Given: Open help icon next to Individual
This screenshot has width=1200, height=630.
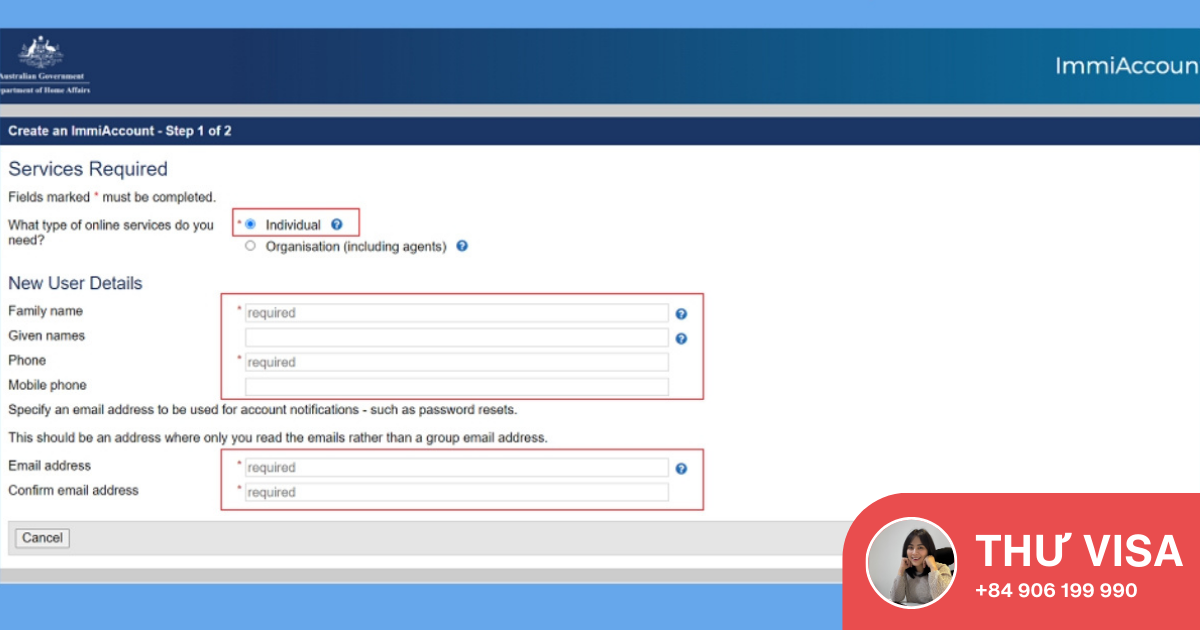Looking at the screenshot, I should click(x=337, y=225).
